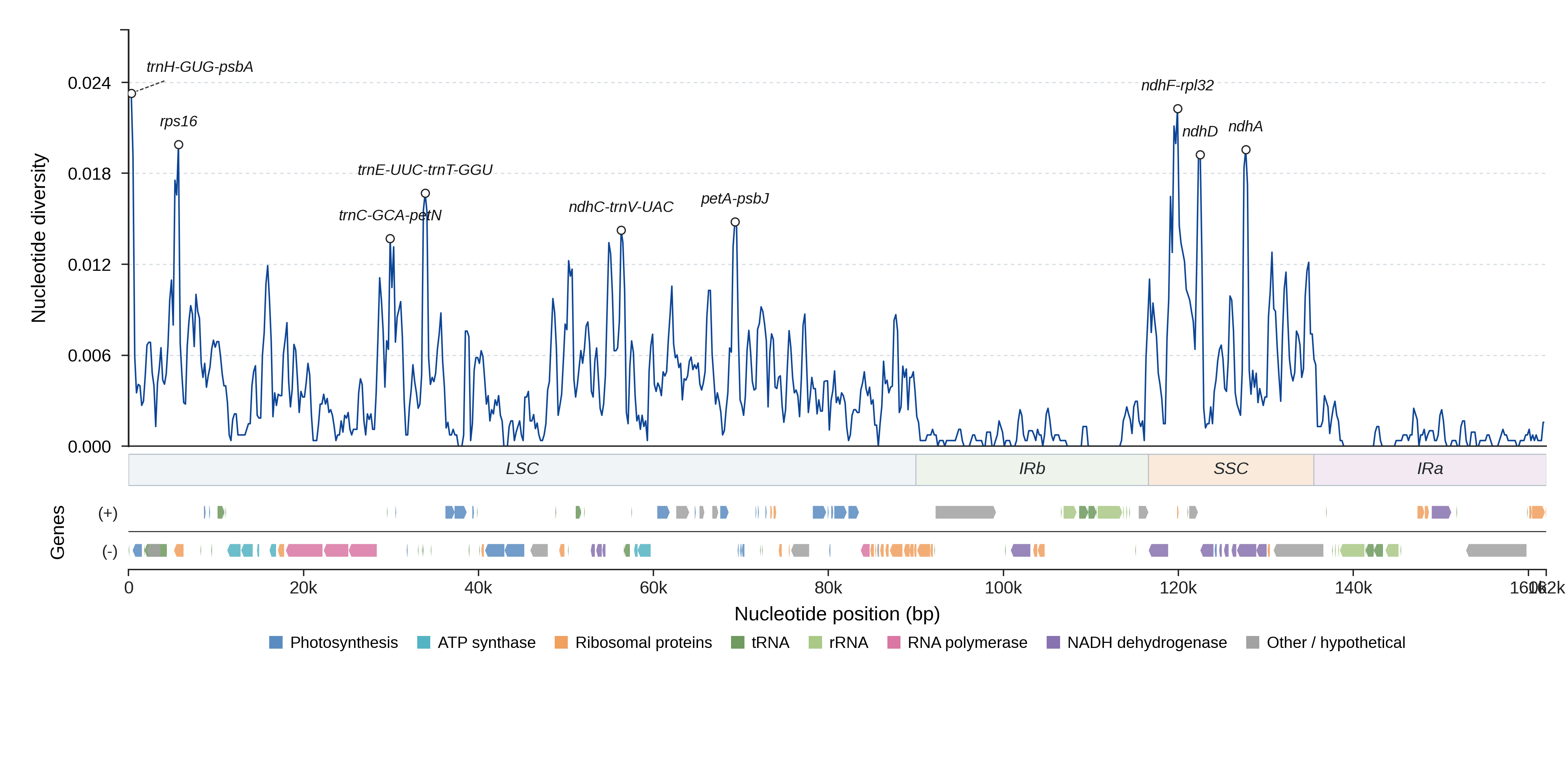Click the 'ndhD' annotation label
1568x763 pixels.
click(1200, 131)
